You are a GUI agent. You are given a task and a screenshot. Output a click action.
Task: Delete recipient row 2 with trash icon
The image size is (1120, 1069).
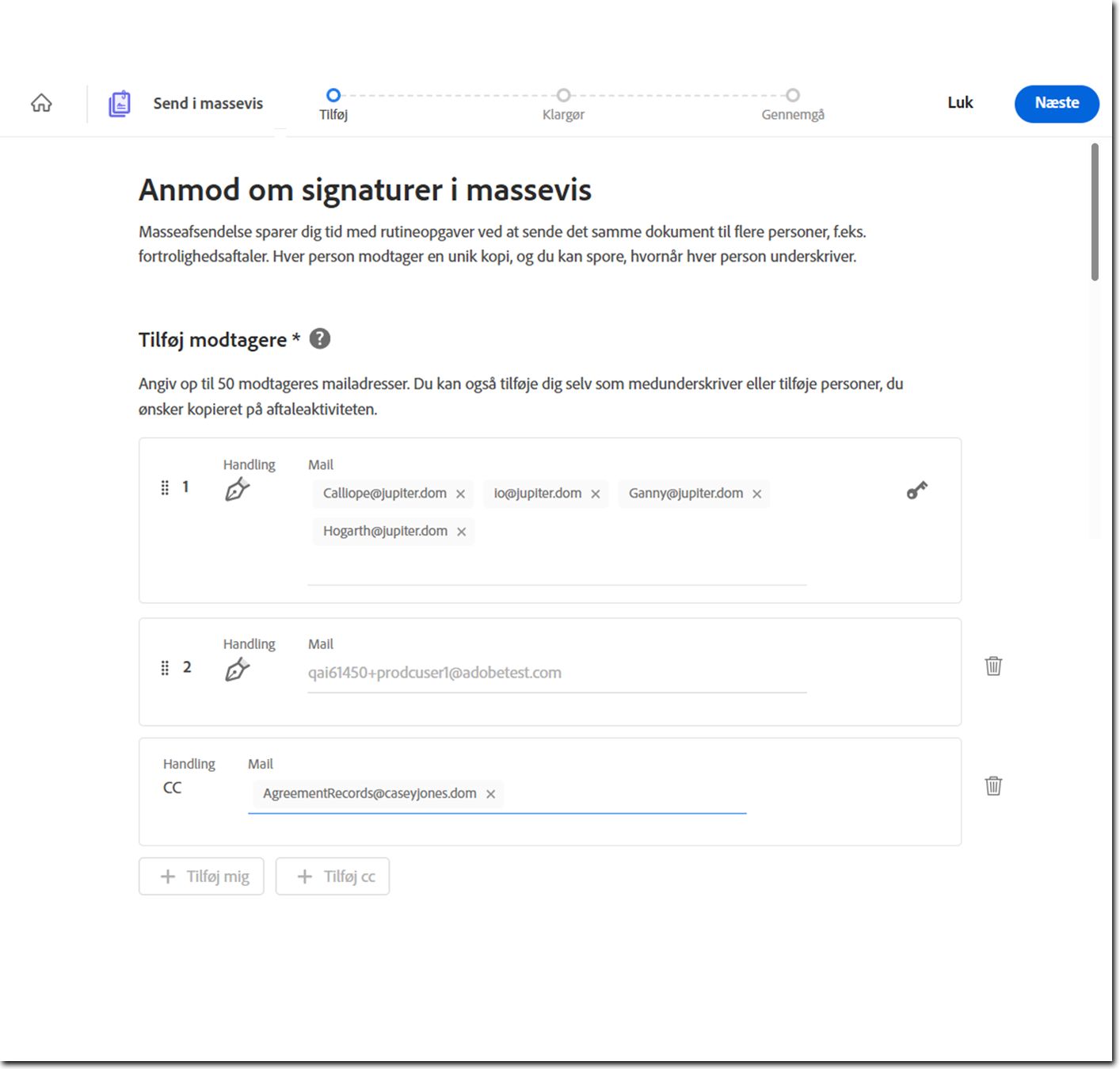point(993,666)
